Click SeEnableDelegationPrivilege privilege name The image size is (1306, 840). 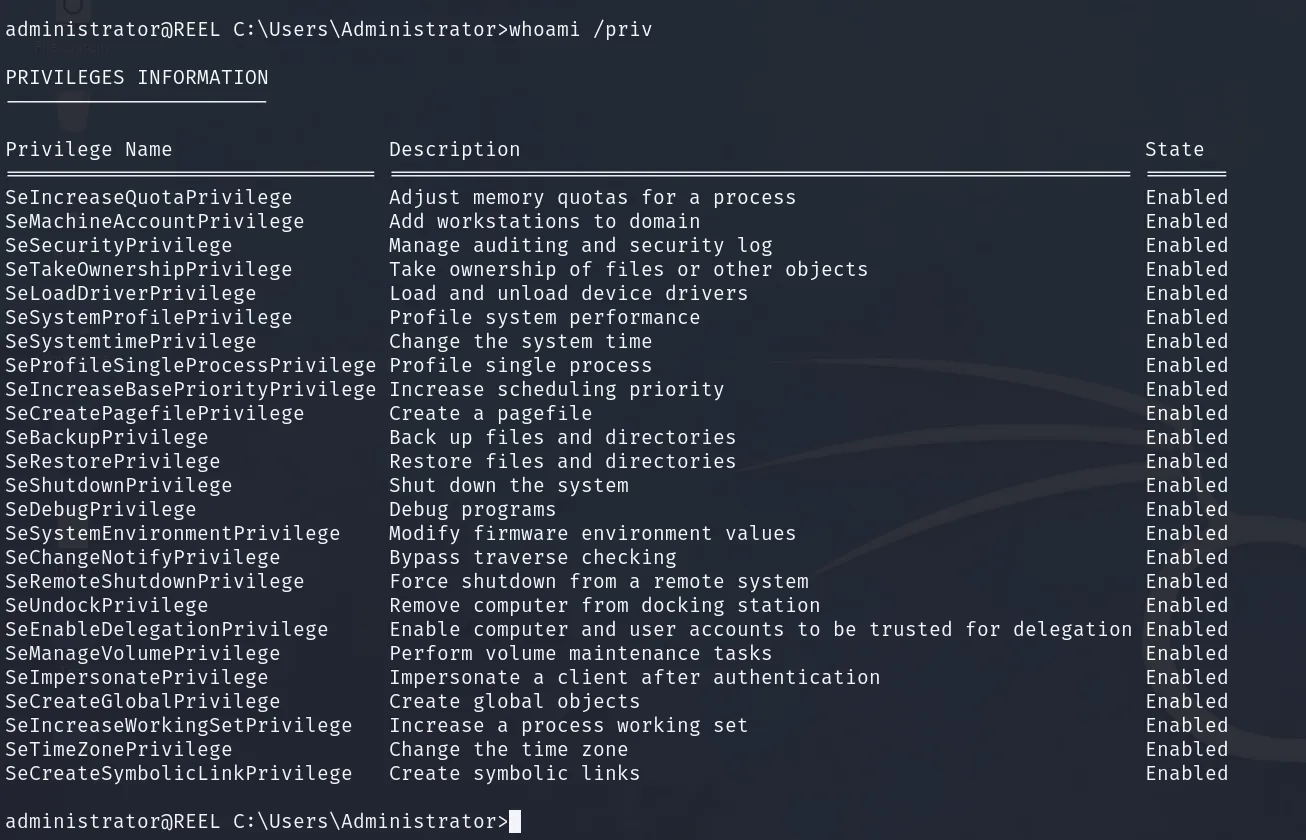[x=167, y=629]
